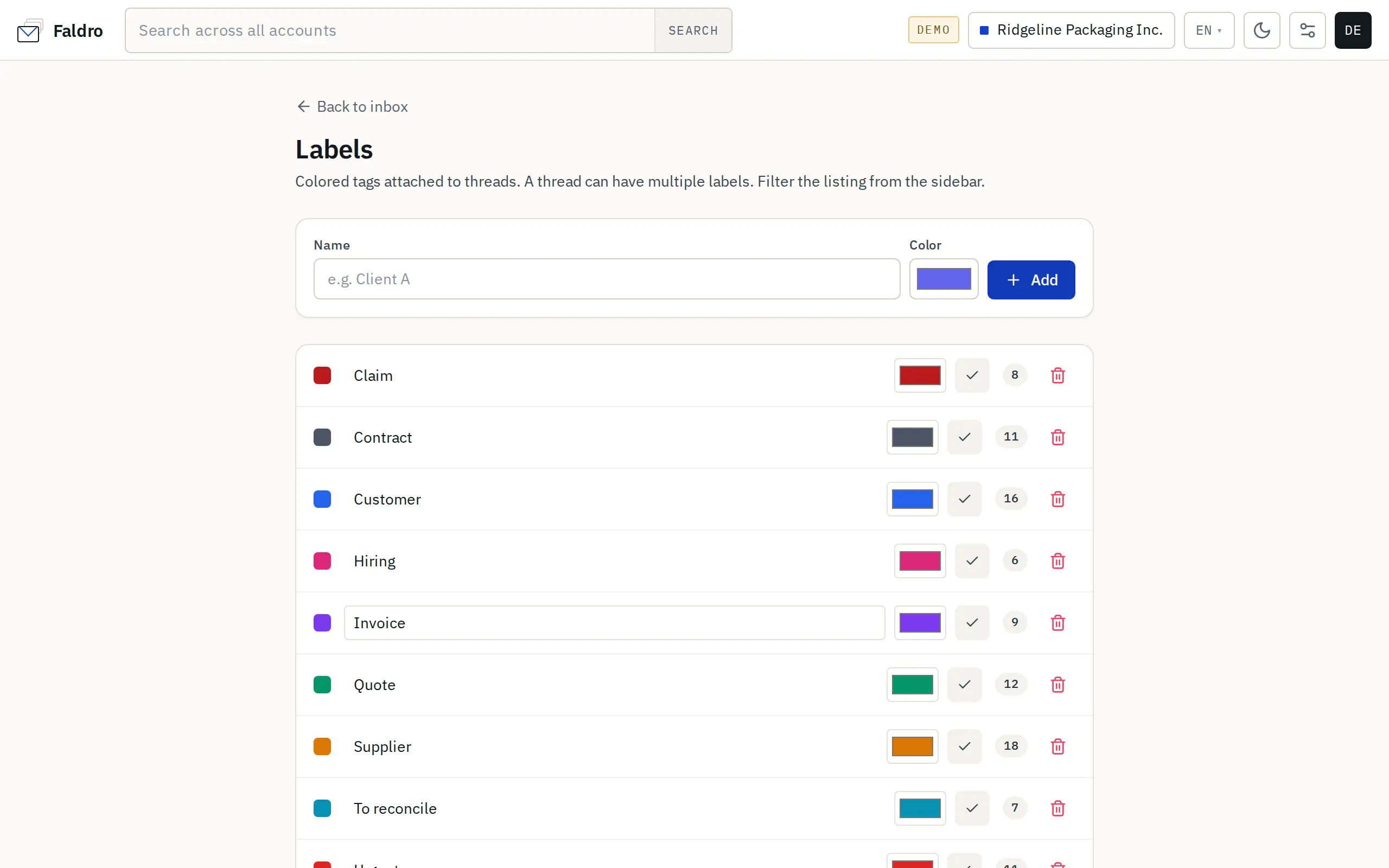Viewport: 1389px width, 868px height.
Task: Delete the Customer label
Action: (1057, 499)
